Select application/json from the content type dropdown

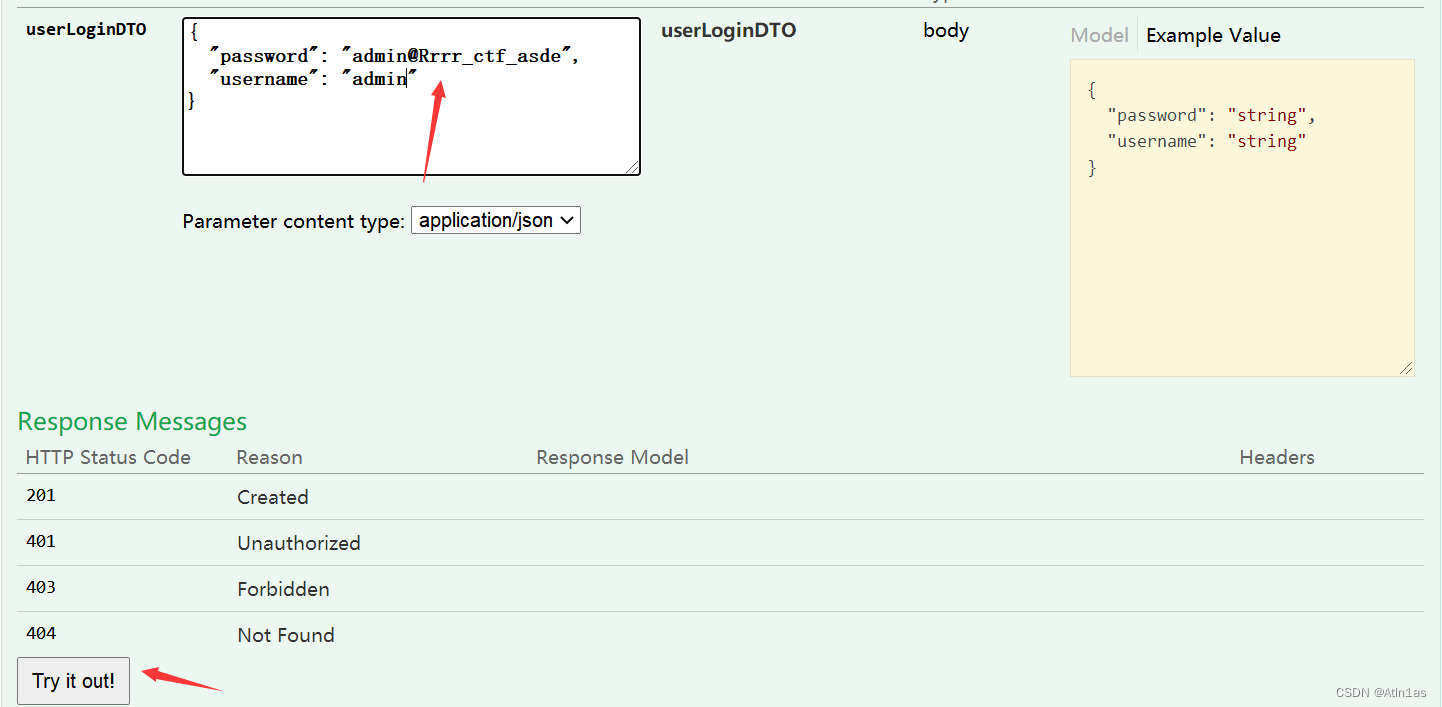coord(488,220)
